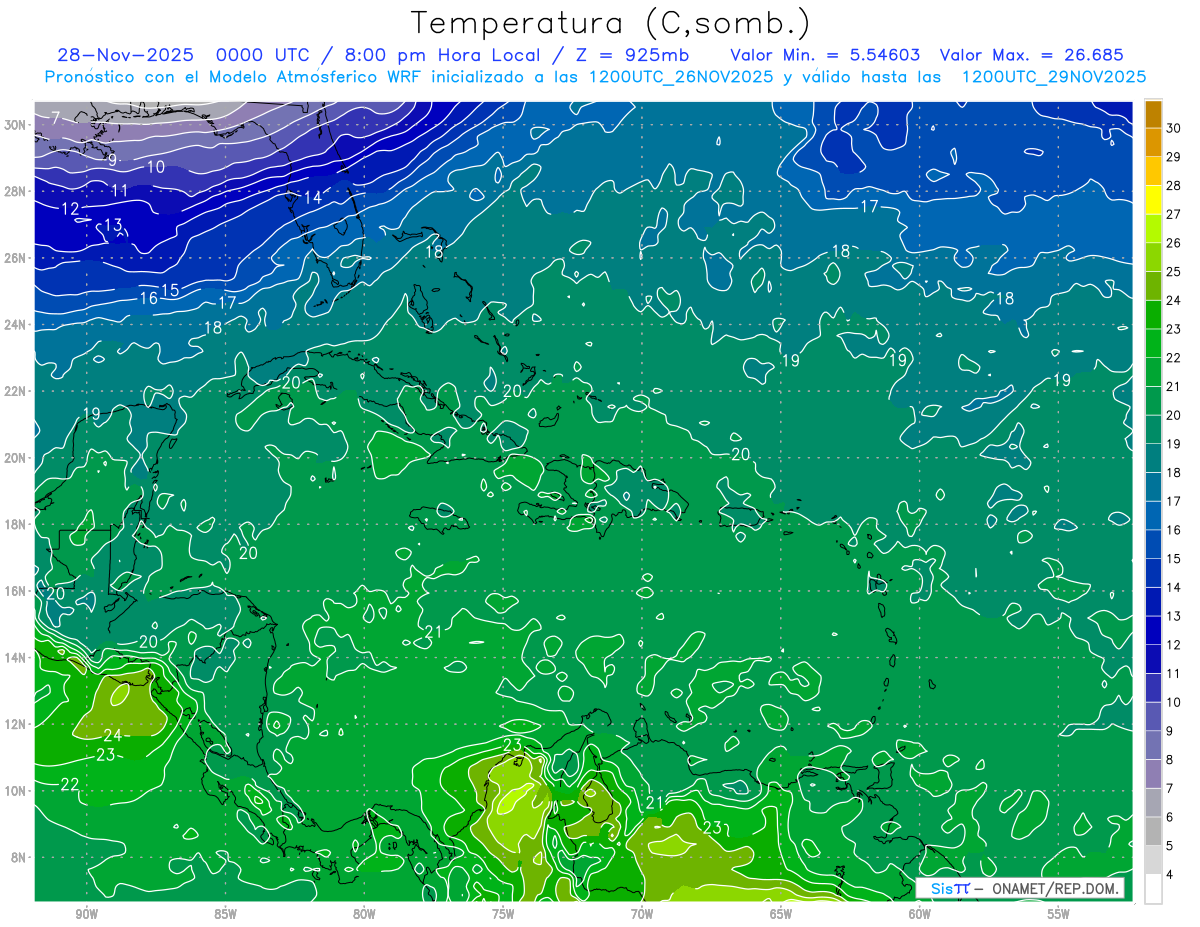
Task: Click the legend scale value '28'
Action: [1174, 186]
